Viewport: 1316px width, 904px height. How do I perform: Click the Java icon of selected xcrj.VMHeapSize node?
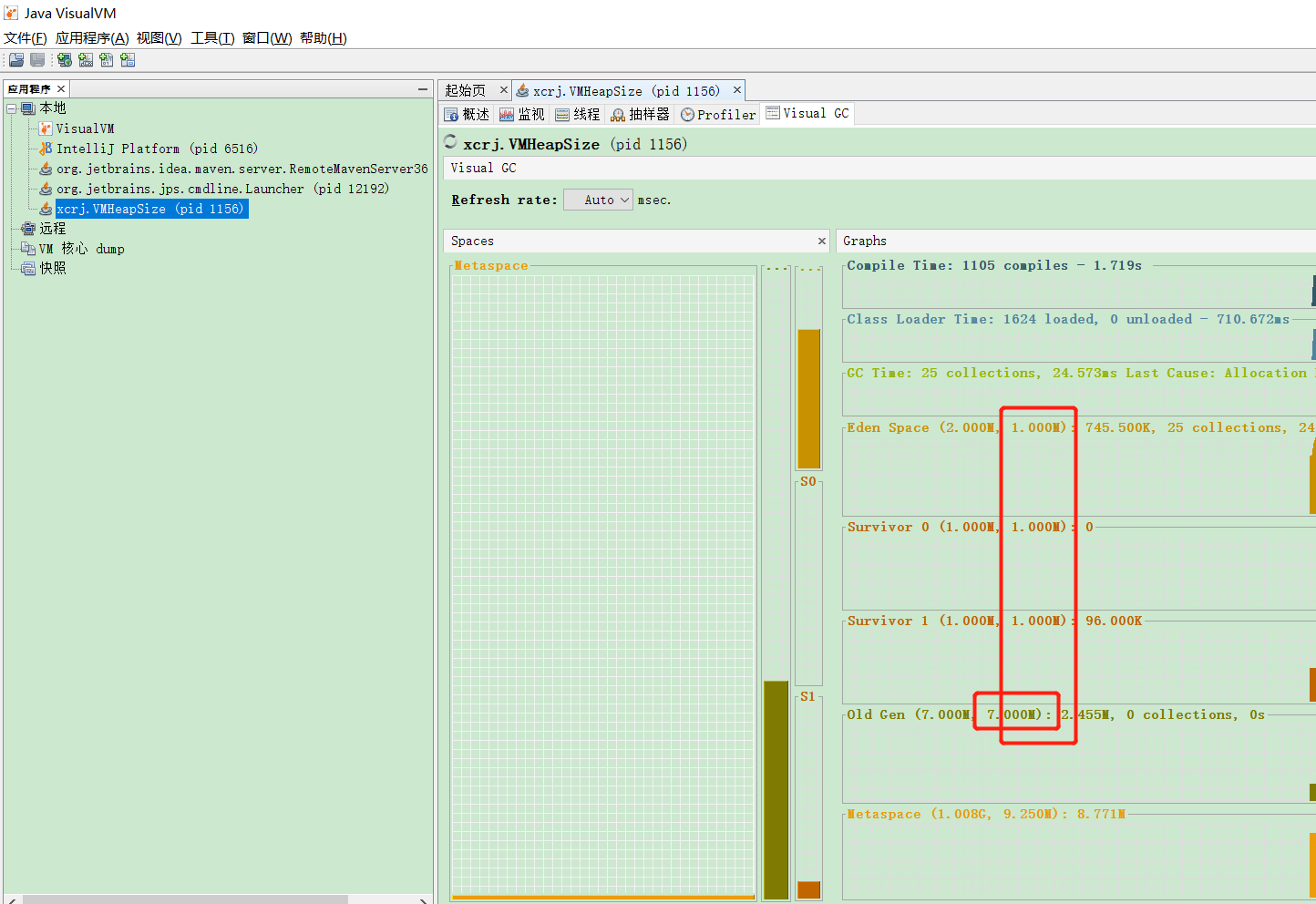click(x=46, y=209)
